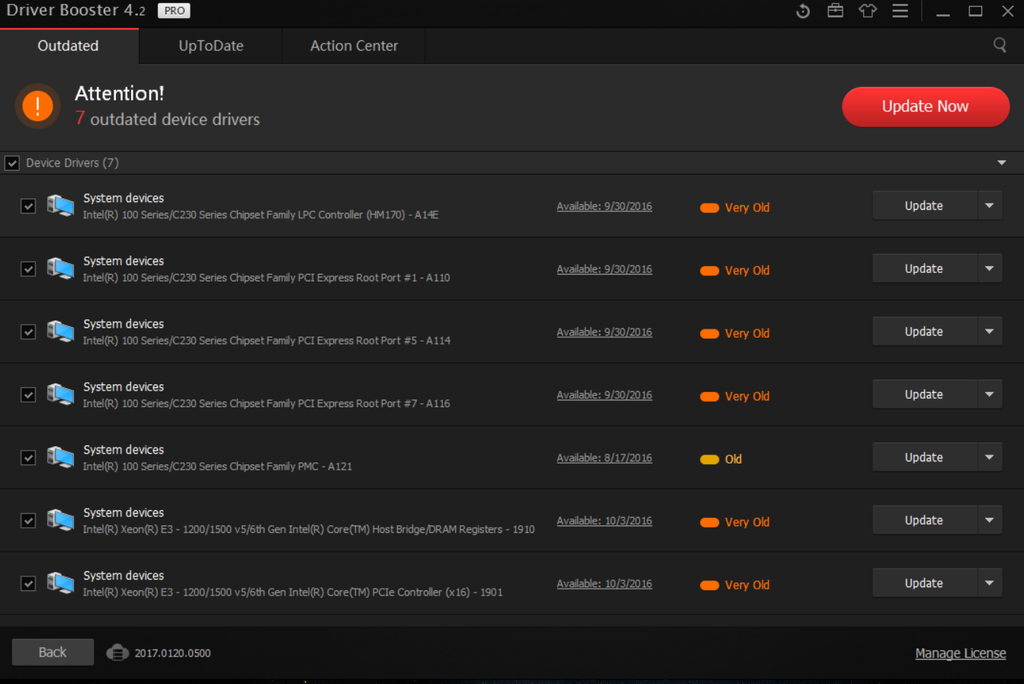Toggle the Device Drivers (7) master checkbox
Image resolution: width=1024 pixels, height=684 pixels.
(x=12, y=163)
